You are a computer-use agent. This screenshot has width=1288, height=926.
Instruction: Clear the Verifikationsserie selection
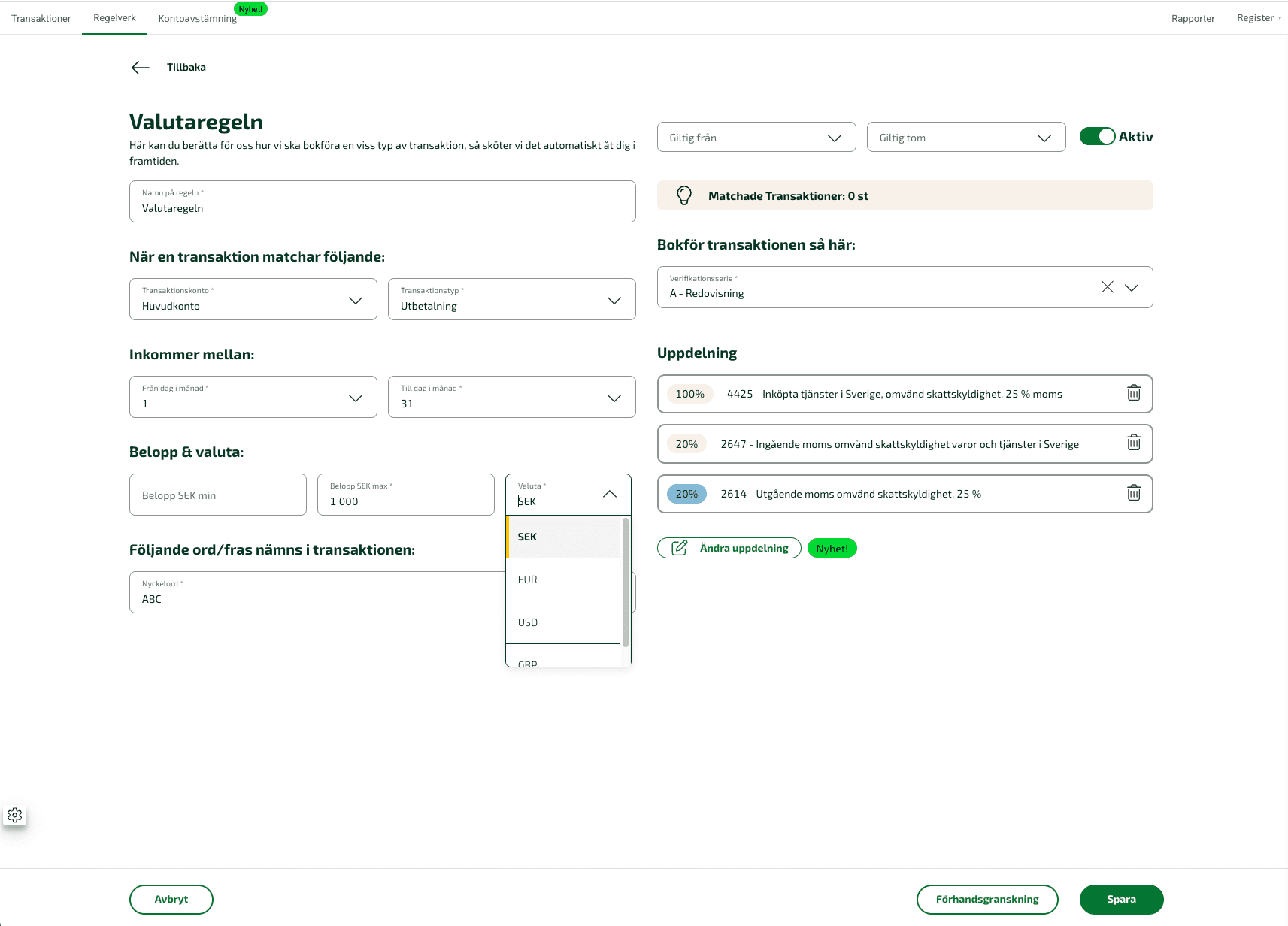point(1107,287)
